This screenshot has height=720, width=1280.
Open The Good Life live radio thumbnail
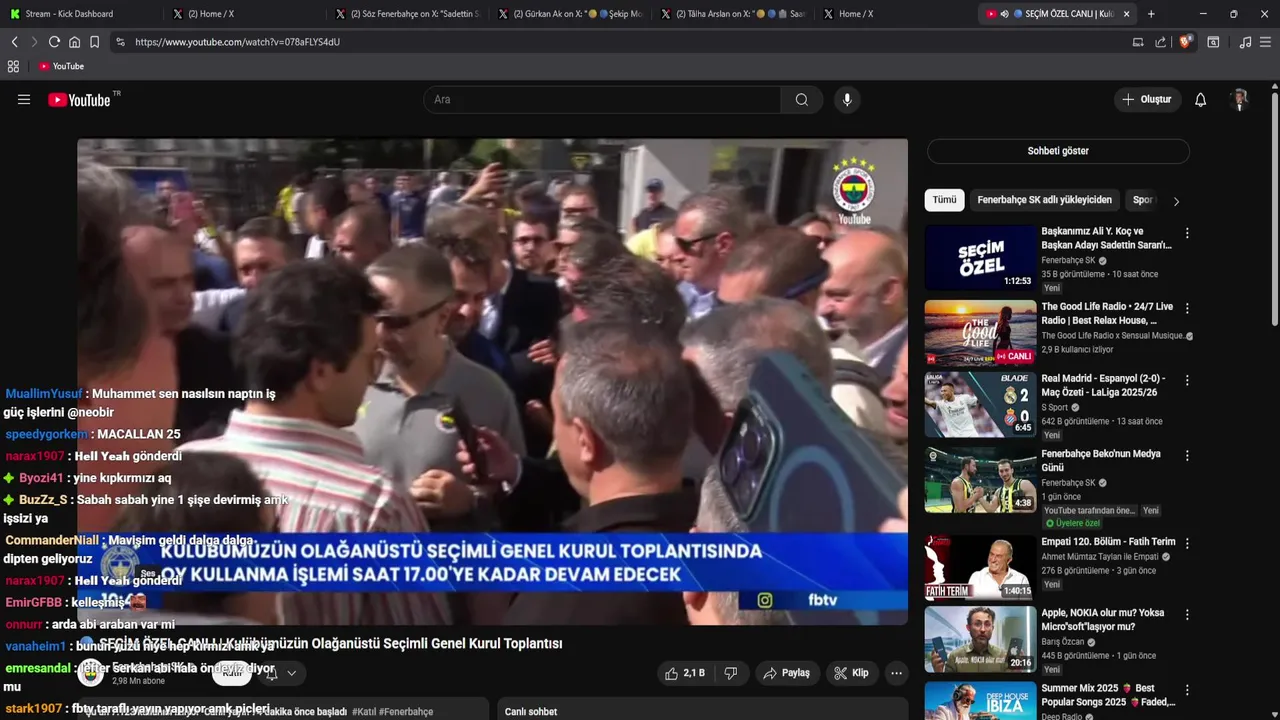click(980, 332)
